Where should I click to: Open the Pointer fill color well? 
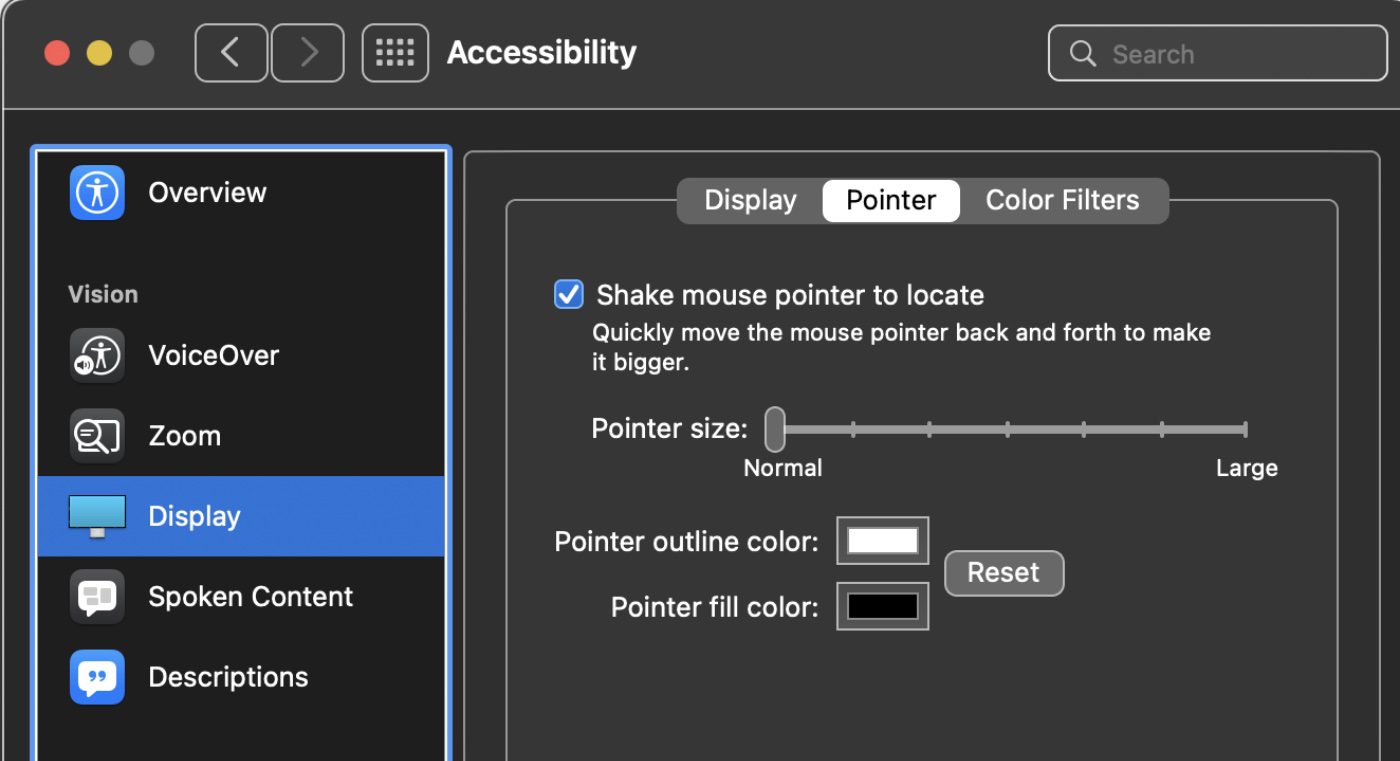(882, 606)
